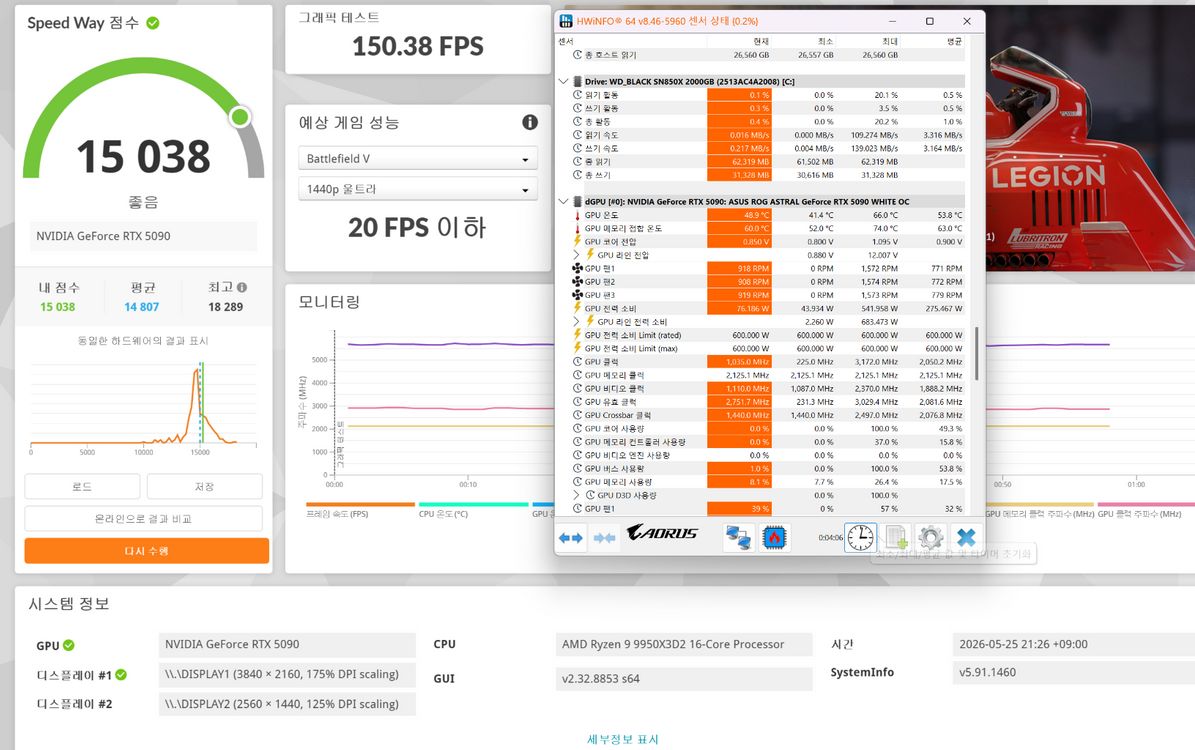Screen dimensions: 1195x750
Task: Open 1440p 울트라 resolution dropdown
Action: pyautogui.click(x=418, y=189)
